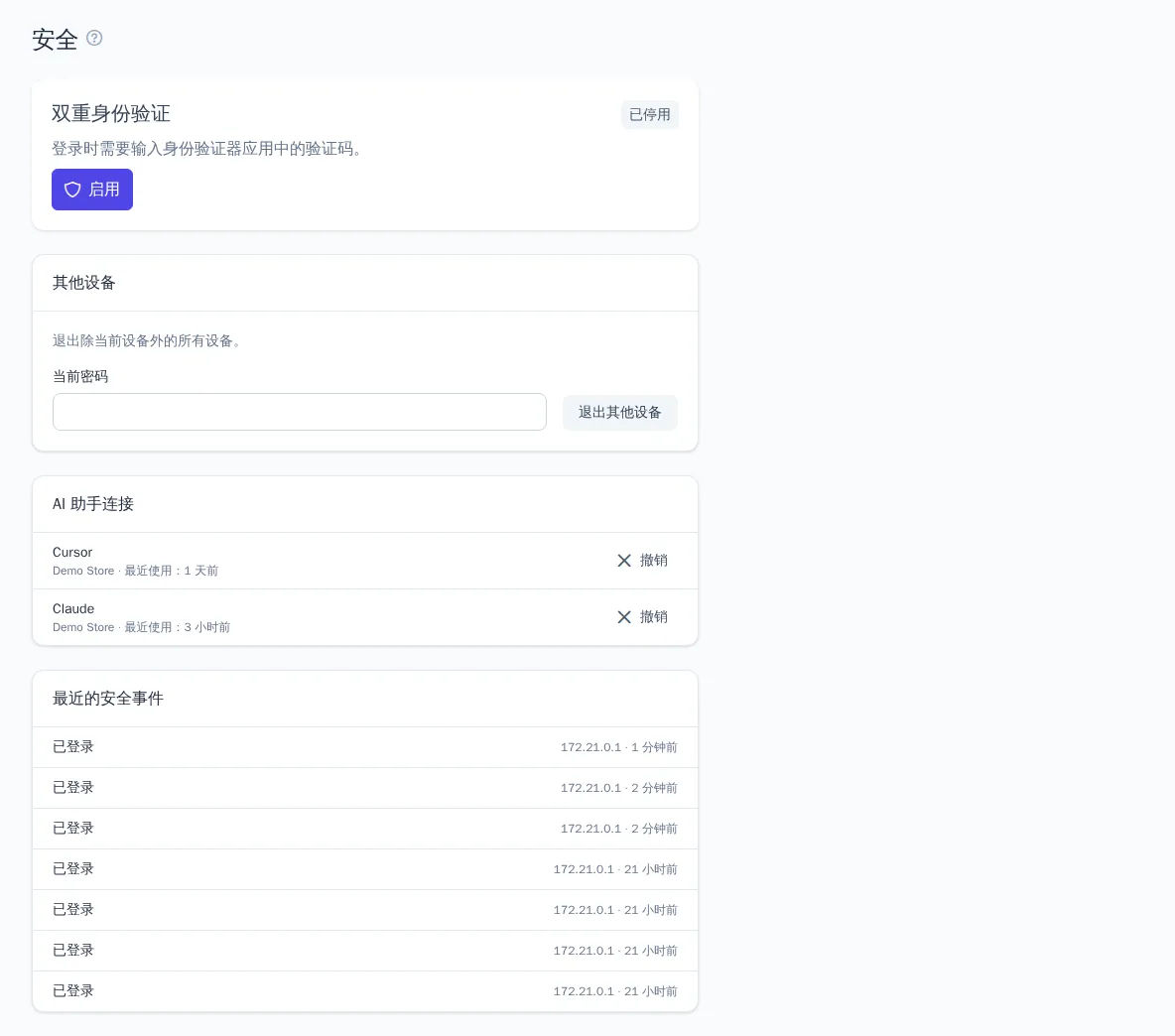This screenshot has width=1175, height=1036.
Task: Focus the 当前密码 input field
Action: click(300, 412)
